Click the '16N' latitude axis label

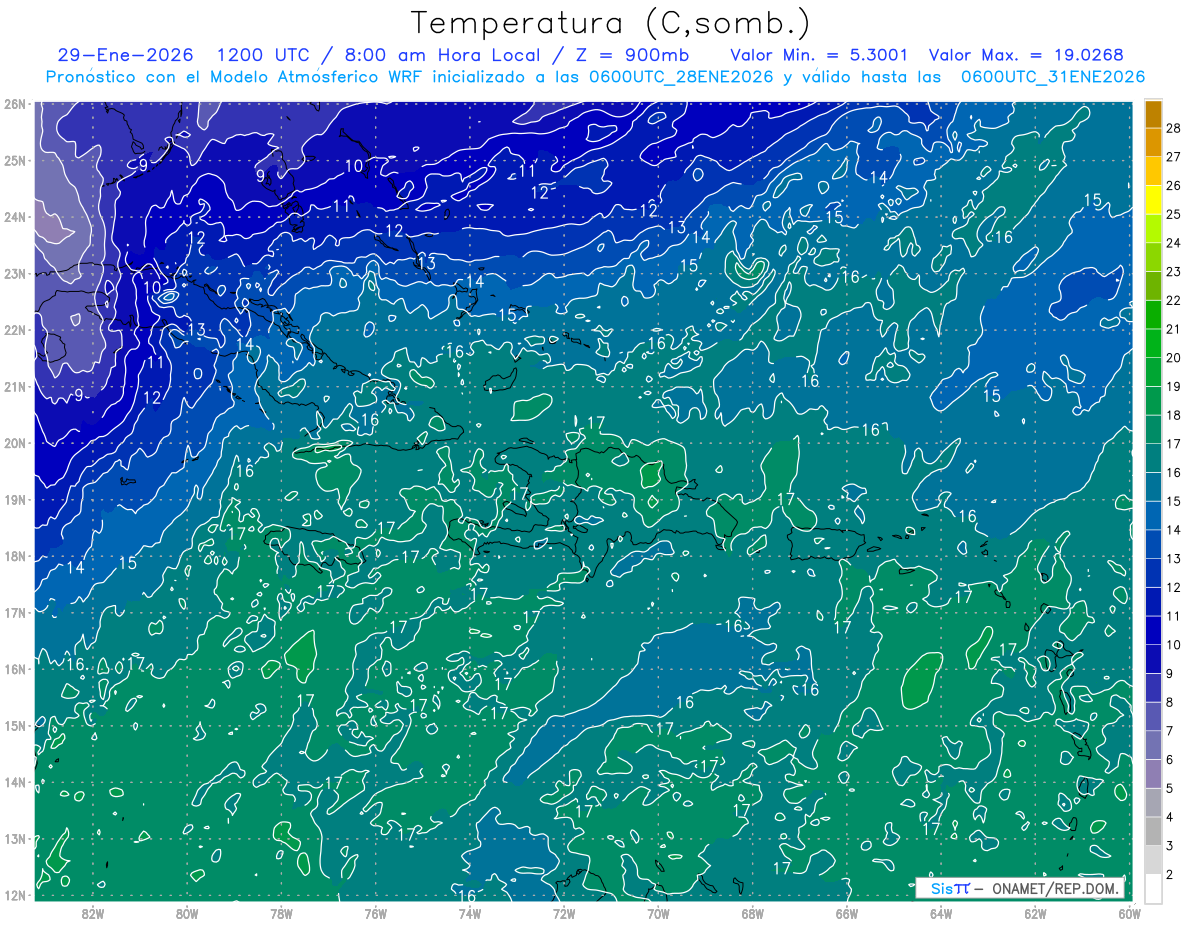point(14,669)
